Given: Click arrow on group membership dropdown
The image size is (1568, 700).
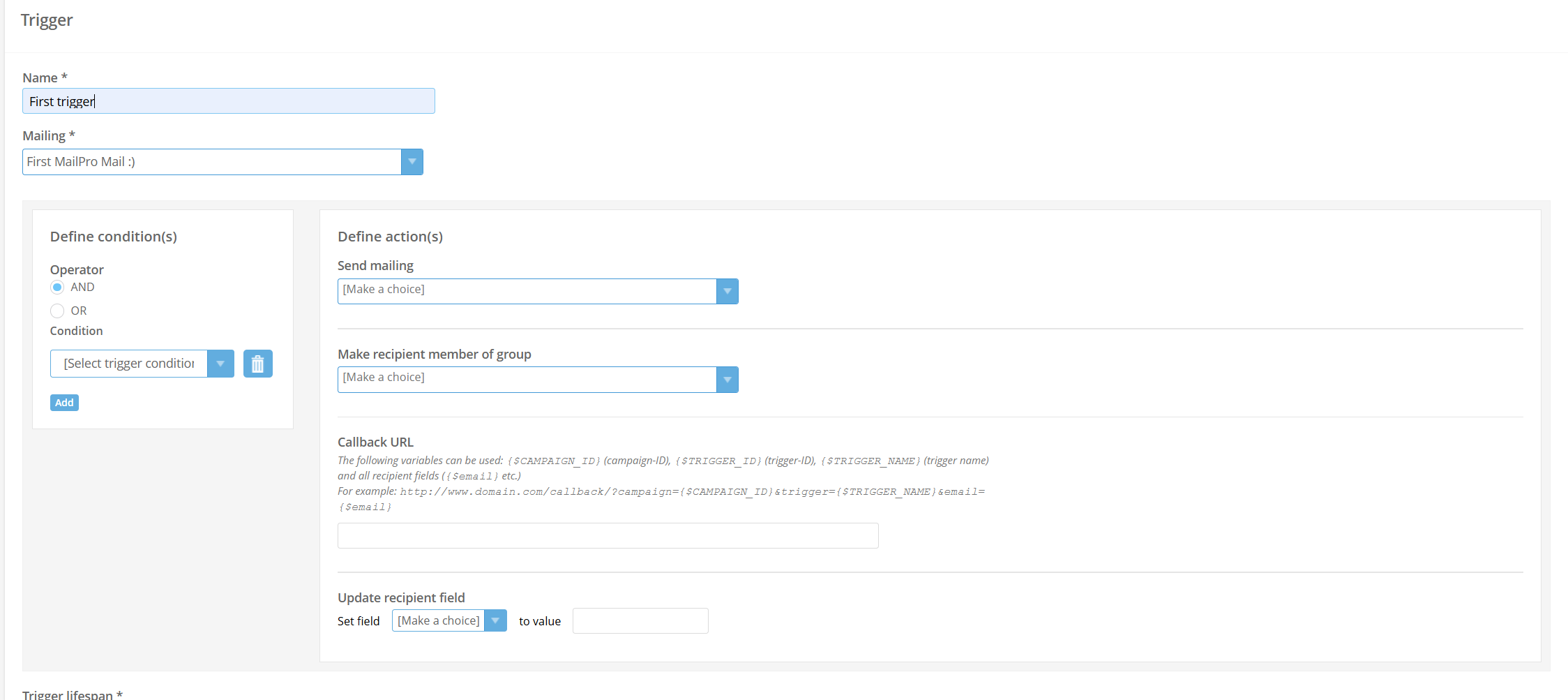Looking at the screenshot, I should 727,380.
